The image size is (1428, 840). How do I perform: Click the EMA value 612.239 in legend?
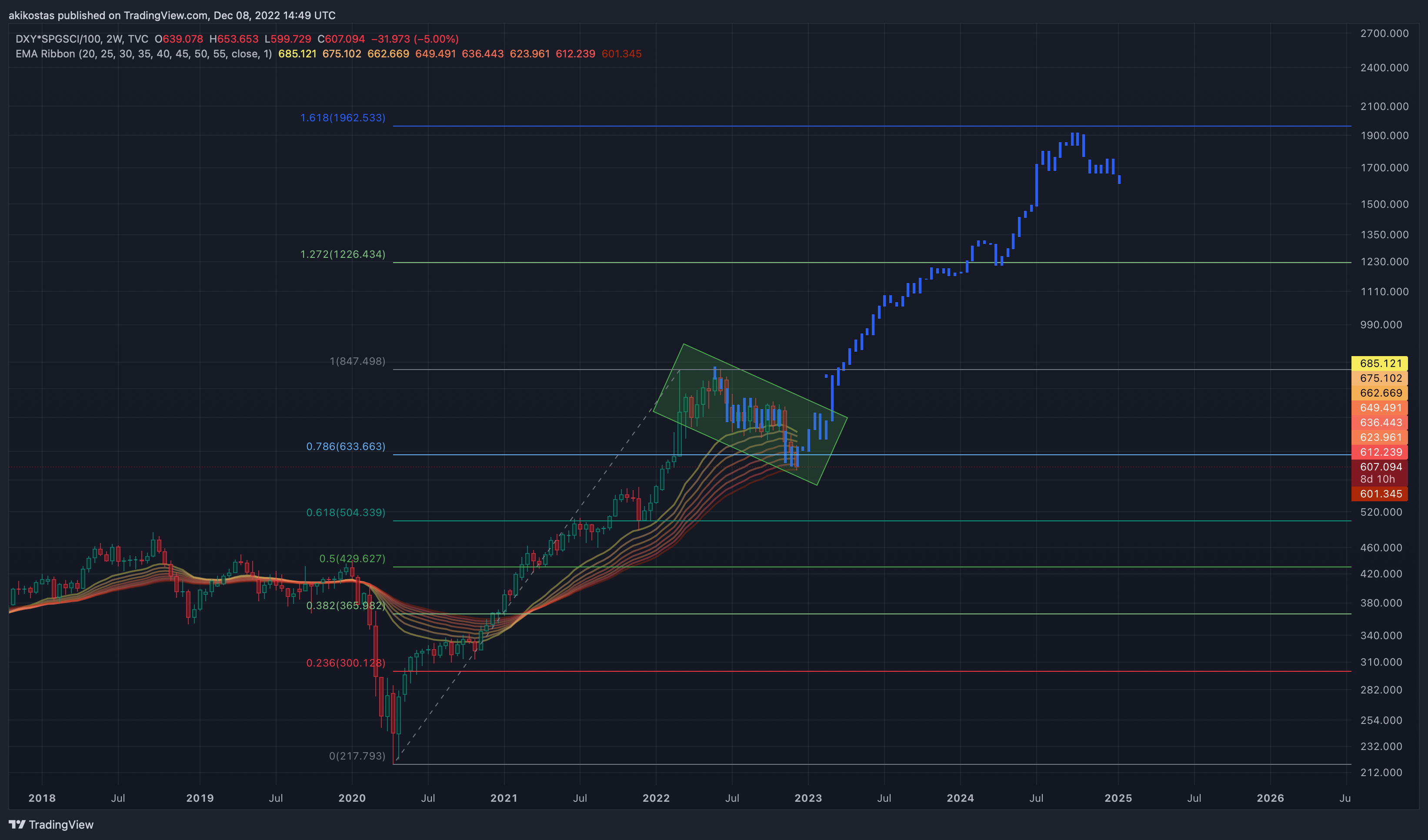(575, 54)
